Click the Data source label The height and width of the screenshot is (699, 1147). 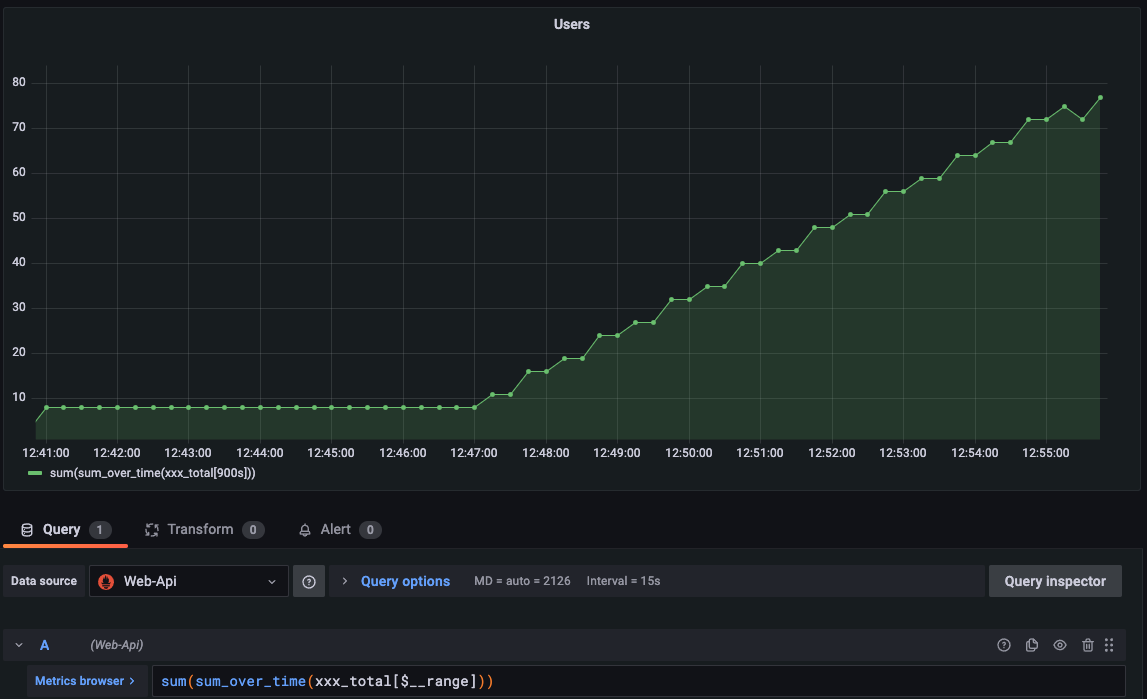[44, 581]
